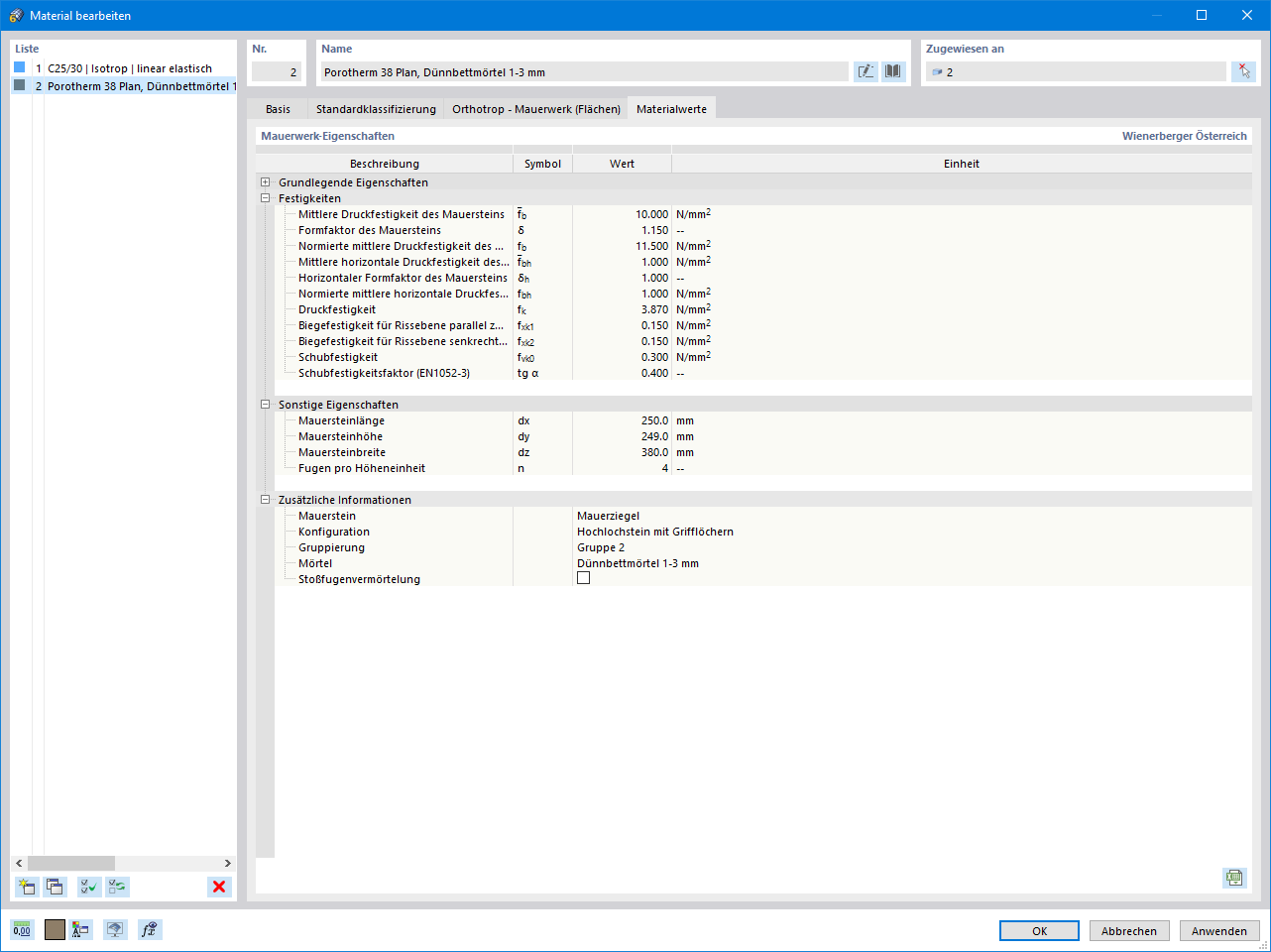Collapse the Zusätzliche Informationen group

265,500
